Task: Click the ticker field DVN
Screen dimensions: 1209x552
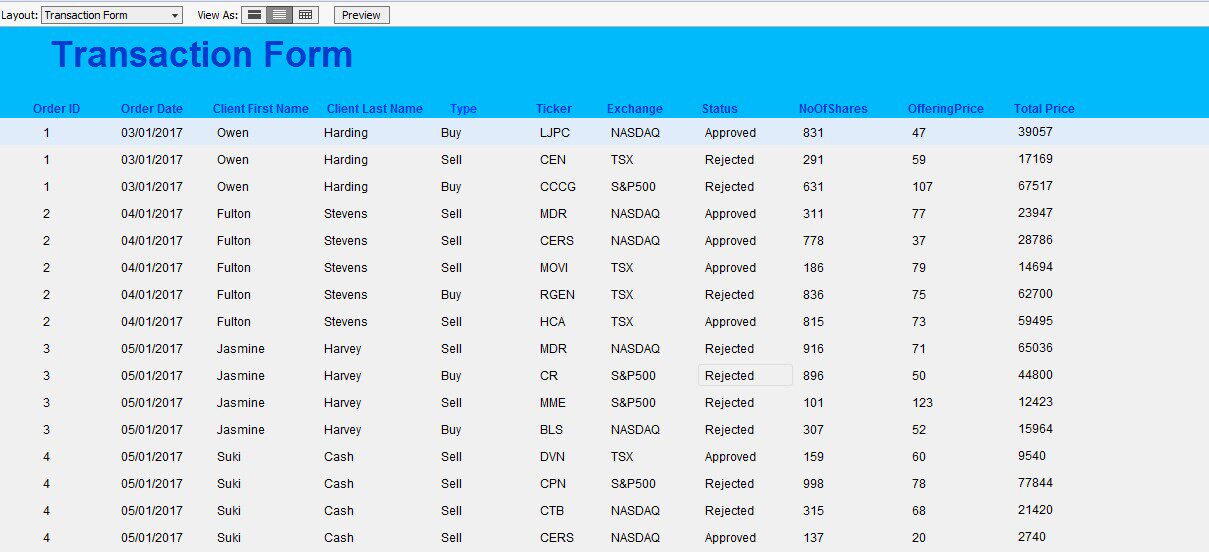Action: pos(553,457)
